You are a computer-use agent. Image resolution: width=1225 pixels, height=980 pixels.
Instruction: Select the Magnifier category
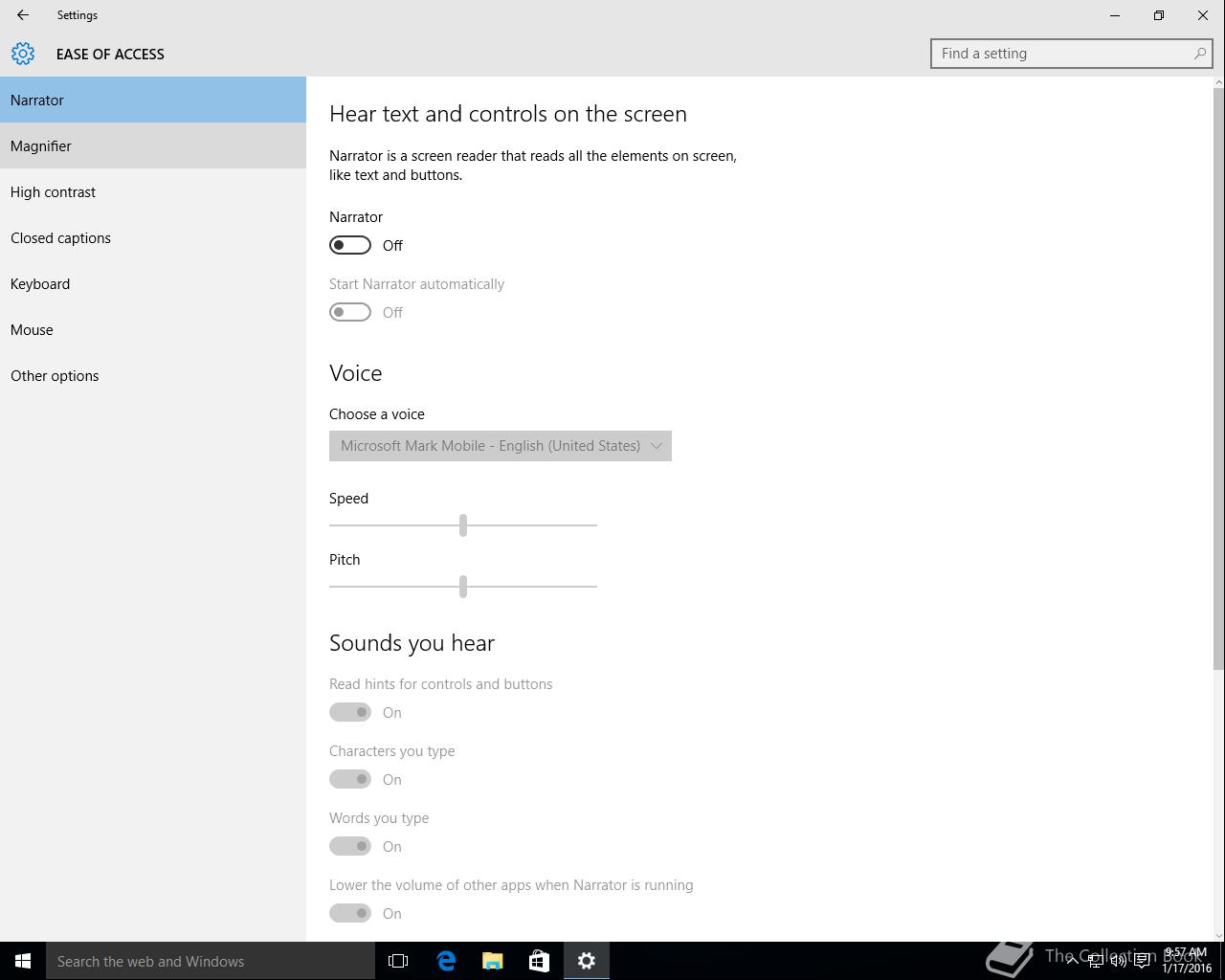pos(153,145)
